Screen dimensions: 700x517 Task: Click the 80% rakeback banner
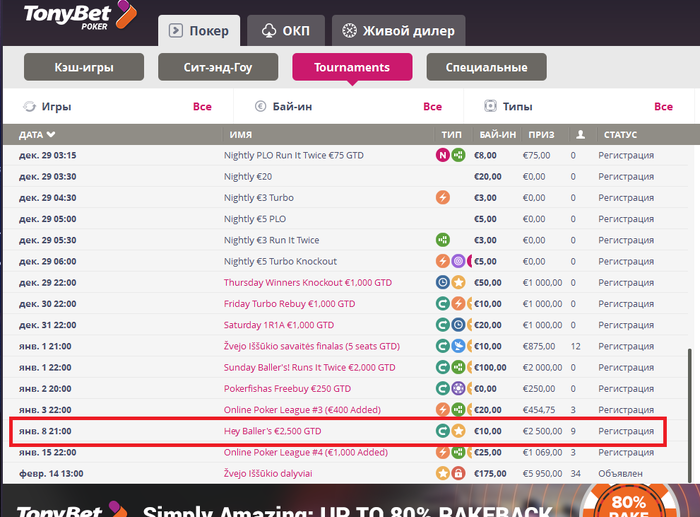[350, 500]
